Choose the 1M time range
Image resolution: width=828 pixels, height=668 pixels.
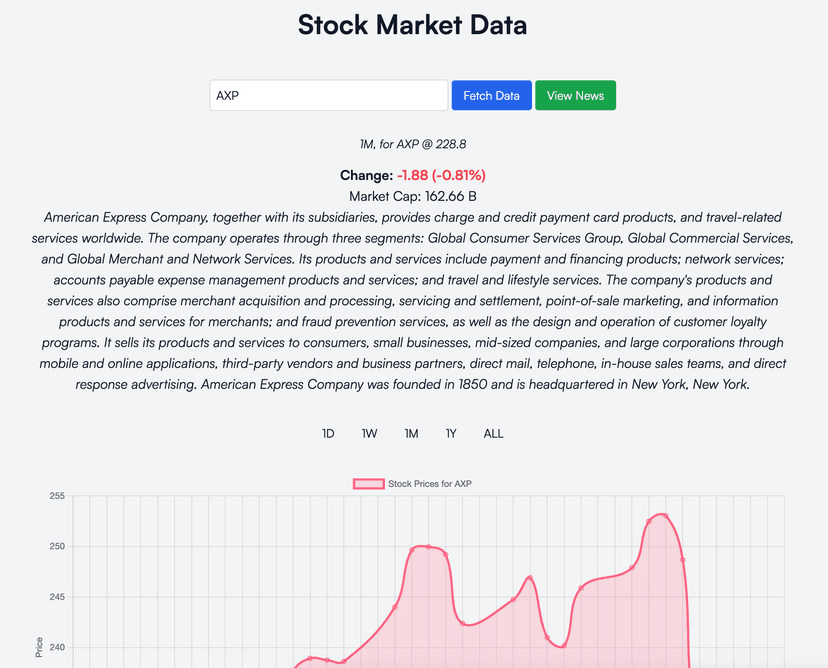[x=411, y=434]
